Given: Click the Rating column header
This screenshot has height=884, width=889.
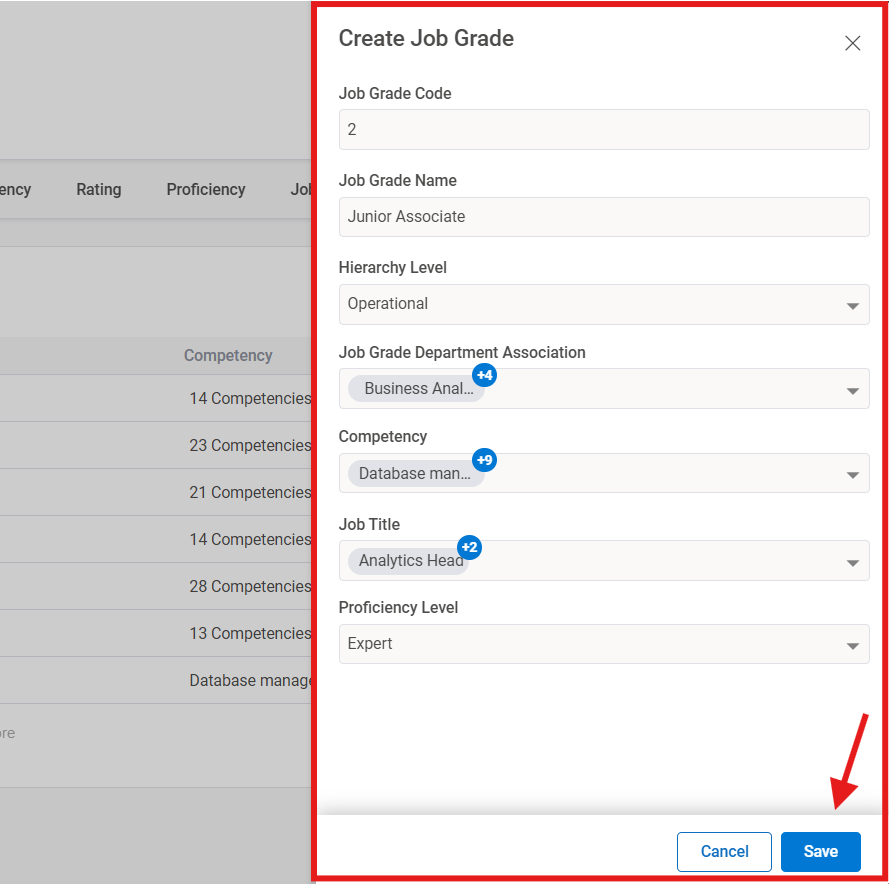Looking at the screenshot, I should (98, 189).
